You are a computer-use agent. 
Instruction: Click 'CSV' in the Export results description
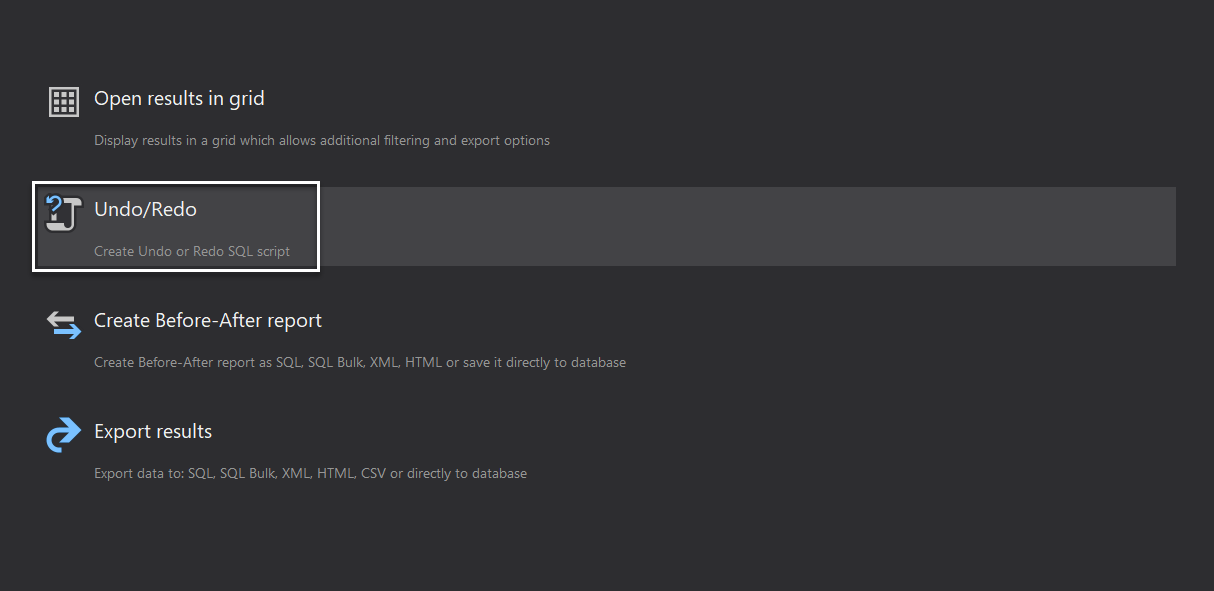pos(373,473)
